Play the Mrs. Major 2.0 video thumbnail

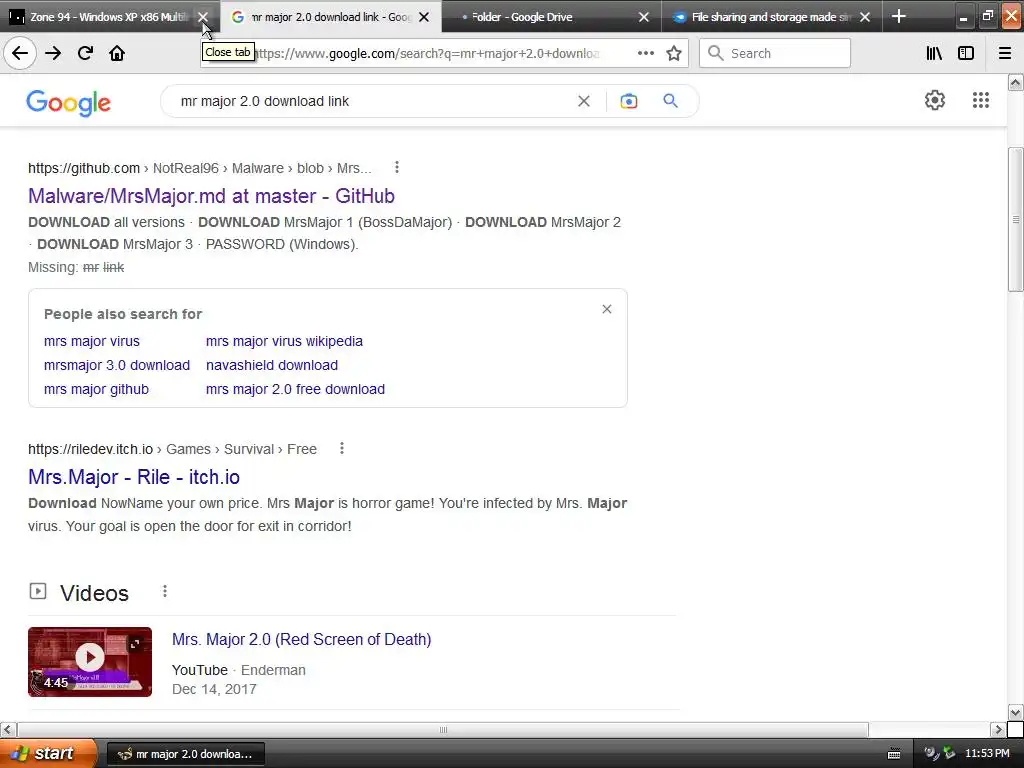click(x=89, y=662)
